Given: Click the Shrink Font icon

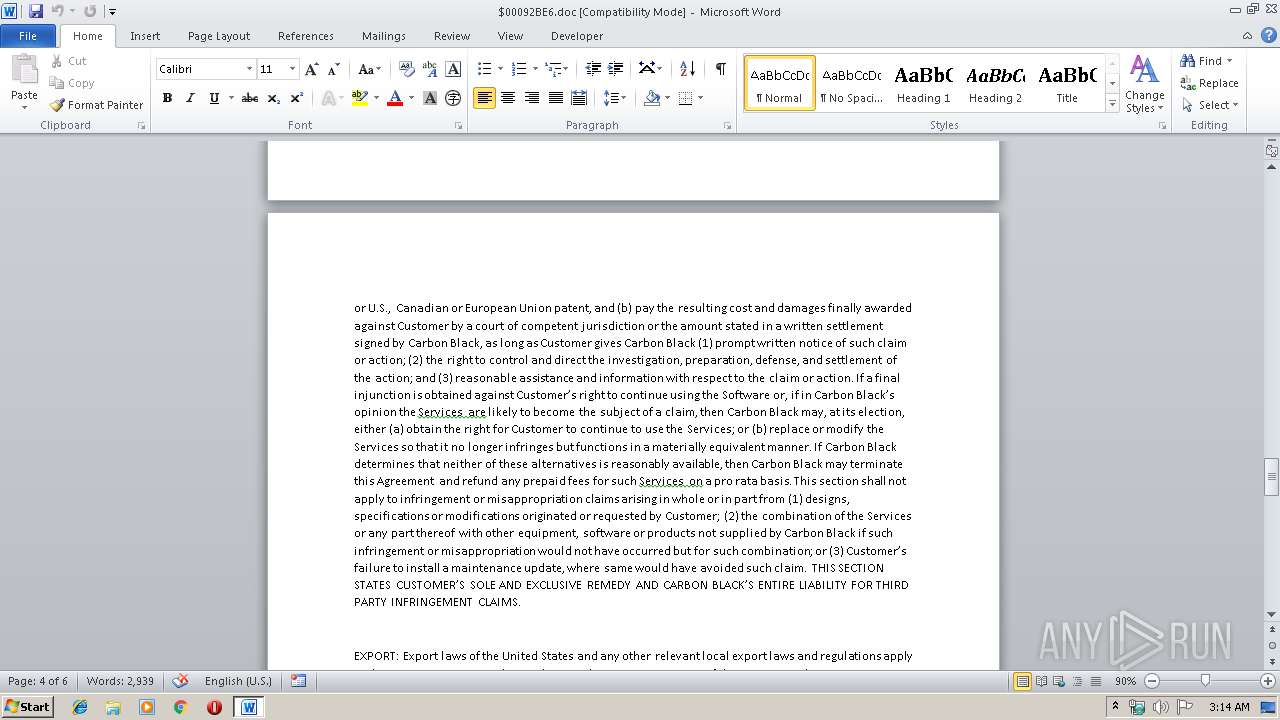Looking at the screenshot, I should point(334,69).
